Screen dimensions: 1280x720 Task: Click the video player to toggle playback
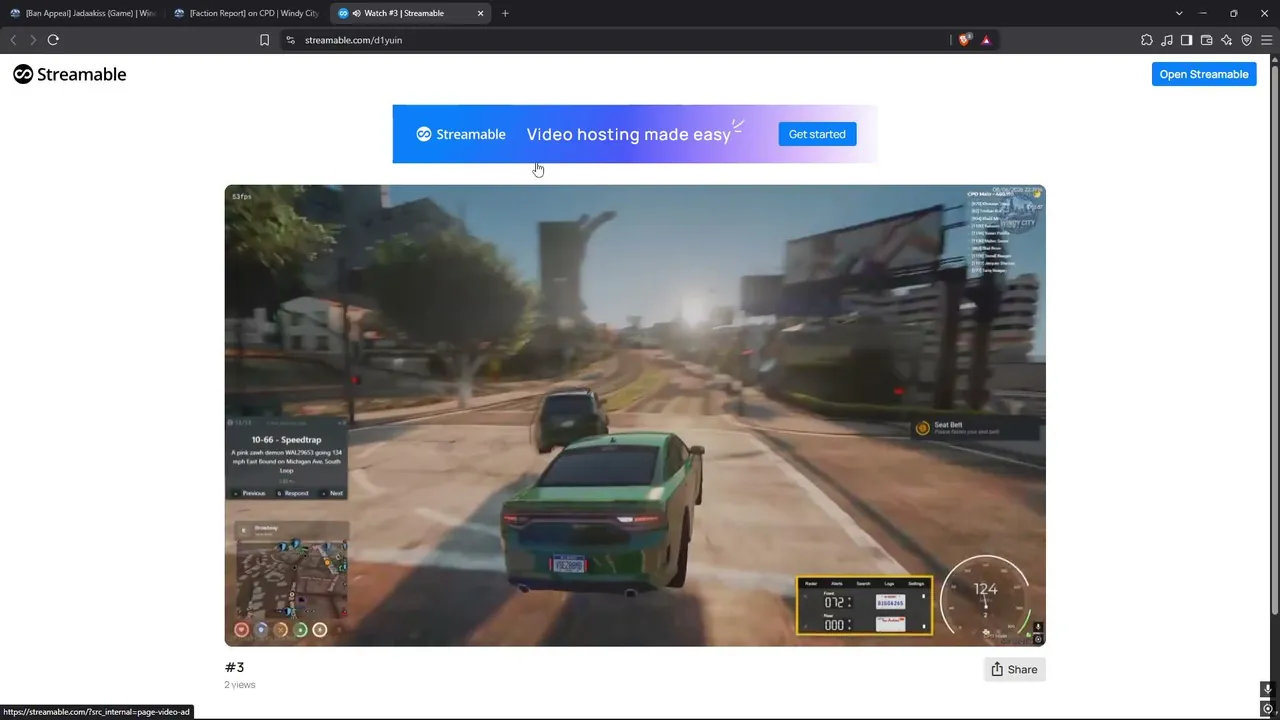tap(635, 415)
